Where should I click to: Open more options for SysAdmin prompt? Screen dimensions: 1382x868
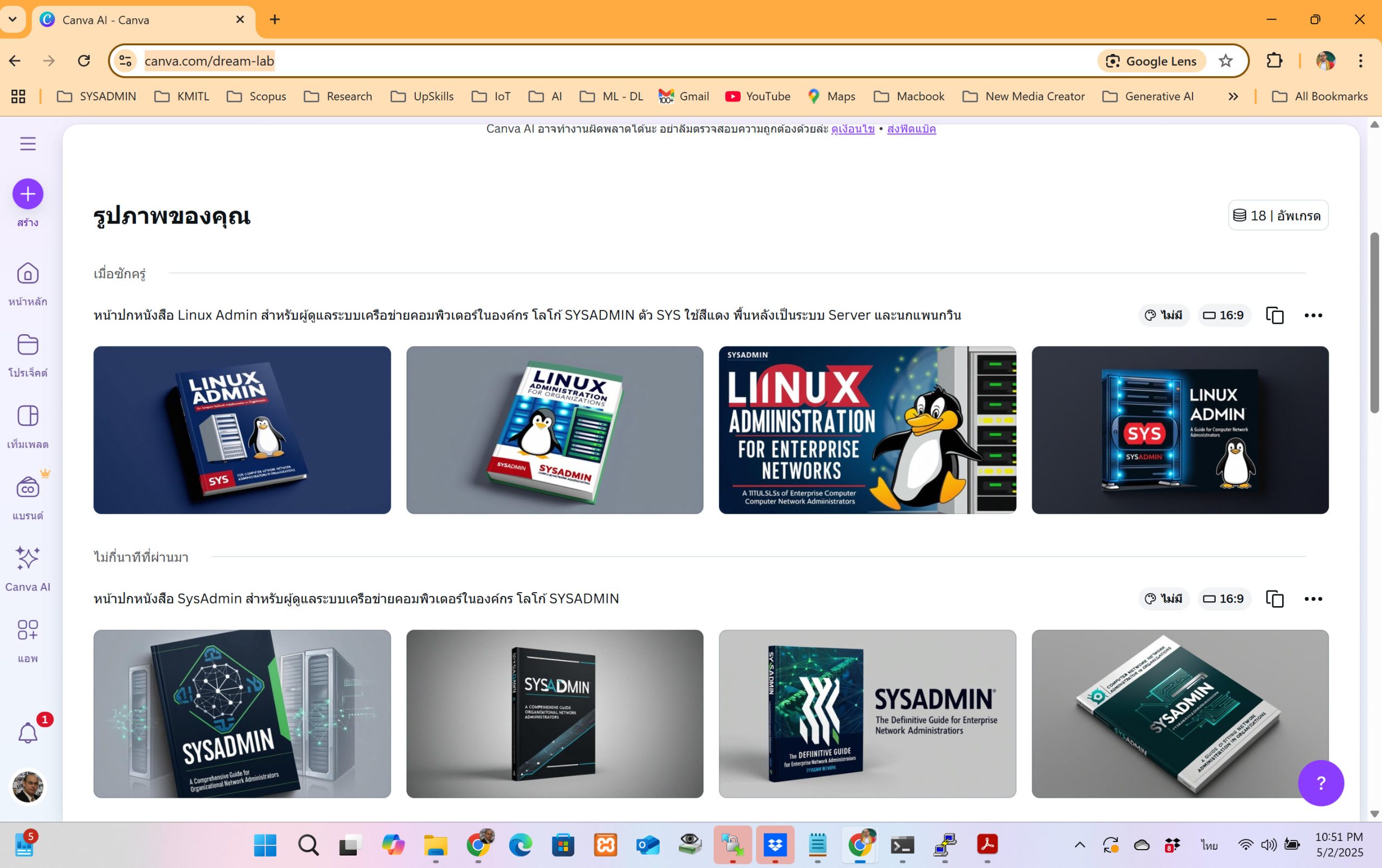click(x=1313, y=598)
